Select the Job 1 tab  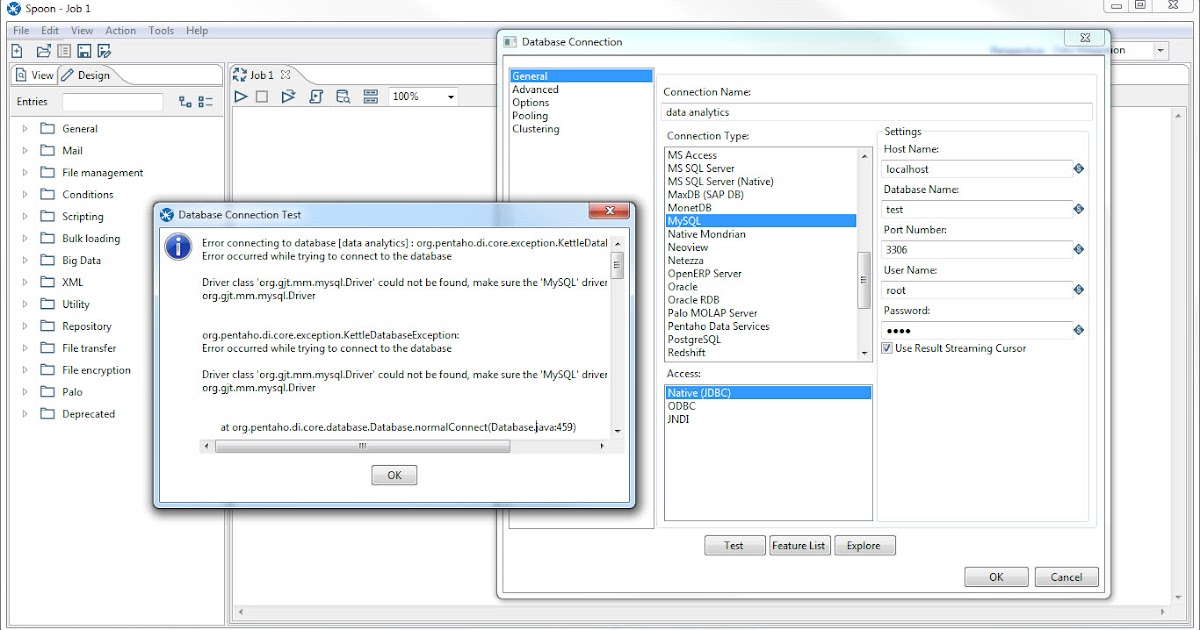tap(262, 75)
